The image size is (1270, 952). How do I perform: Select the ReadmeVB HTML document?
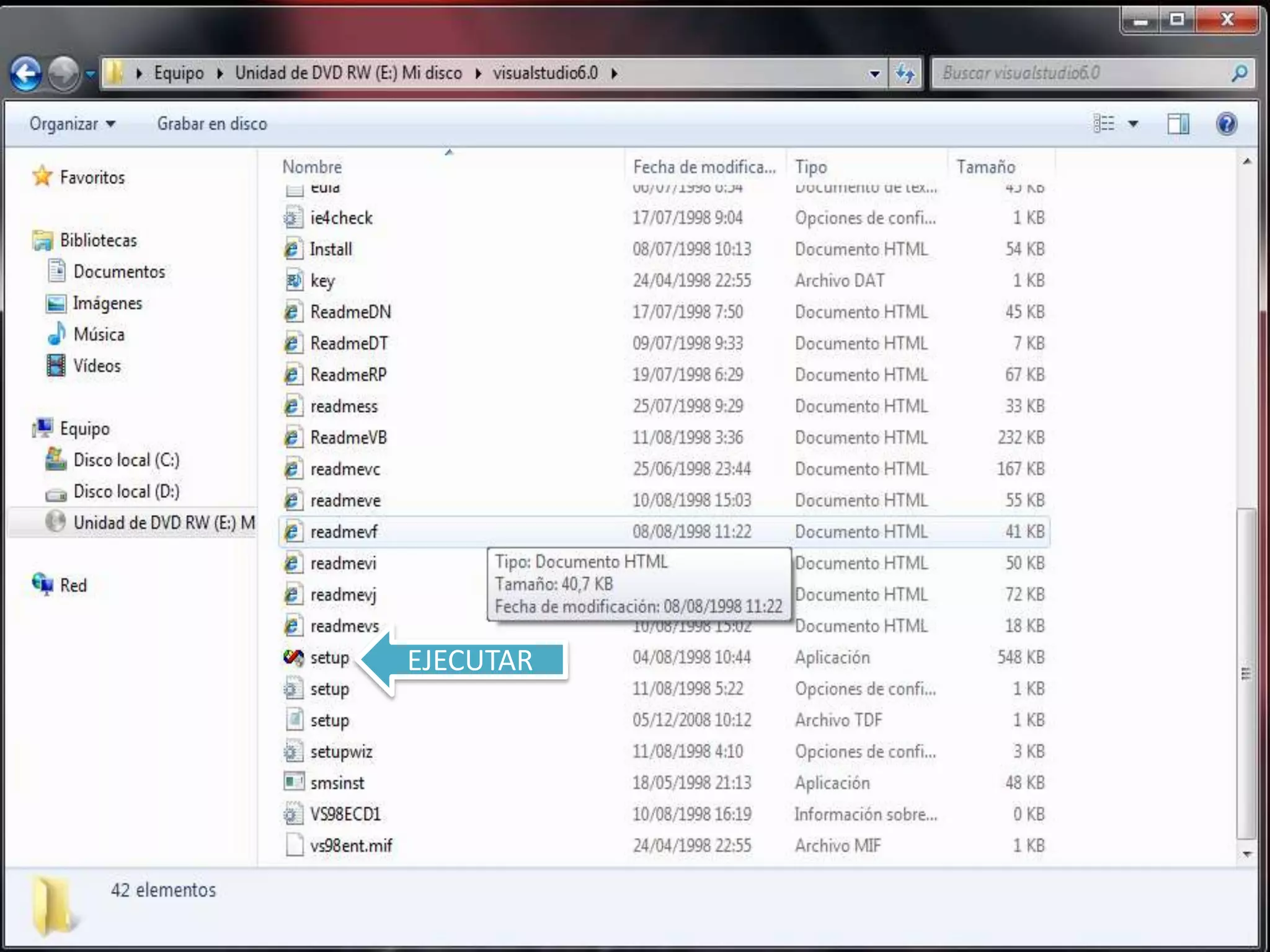pos(349,438)
